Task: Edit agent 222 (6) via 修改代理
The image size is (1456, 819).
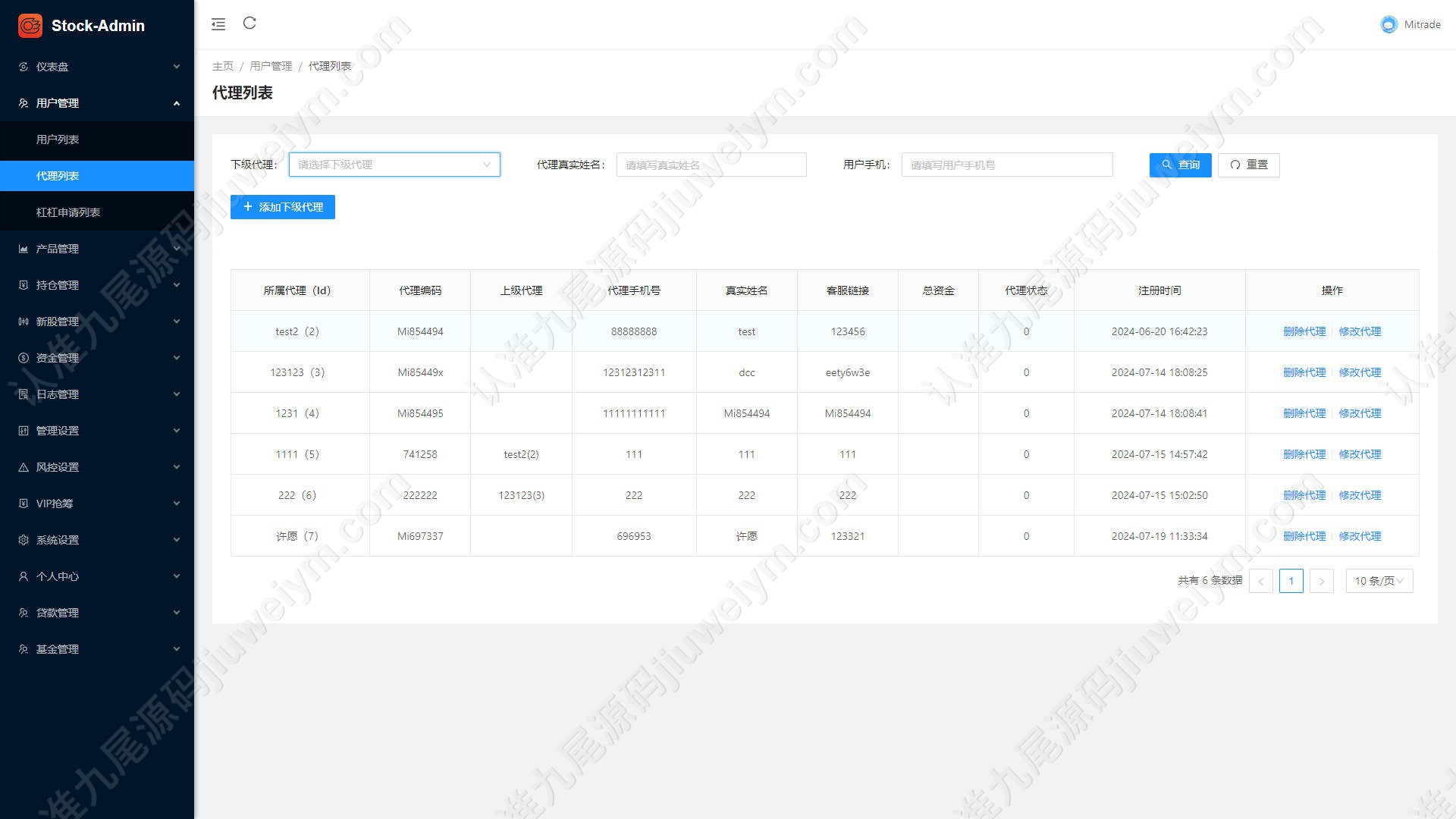Action: 1360,495
